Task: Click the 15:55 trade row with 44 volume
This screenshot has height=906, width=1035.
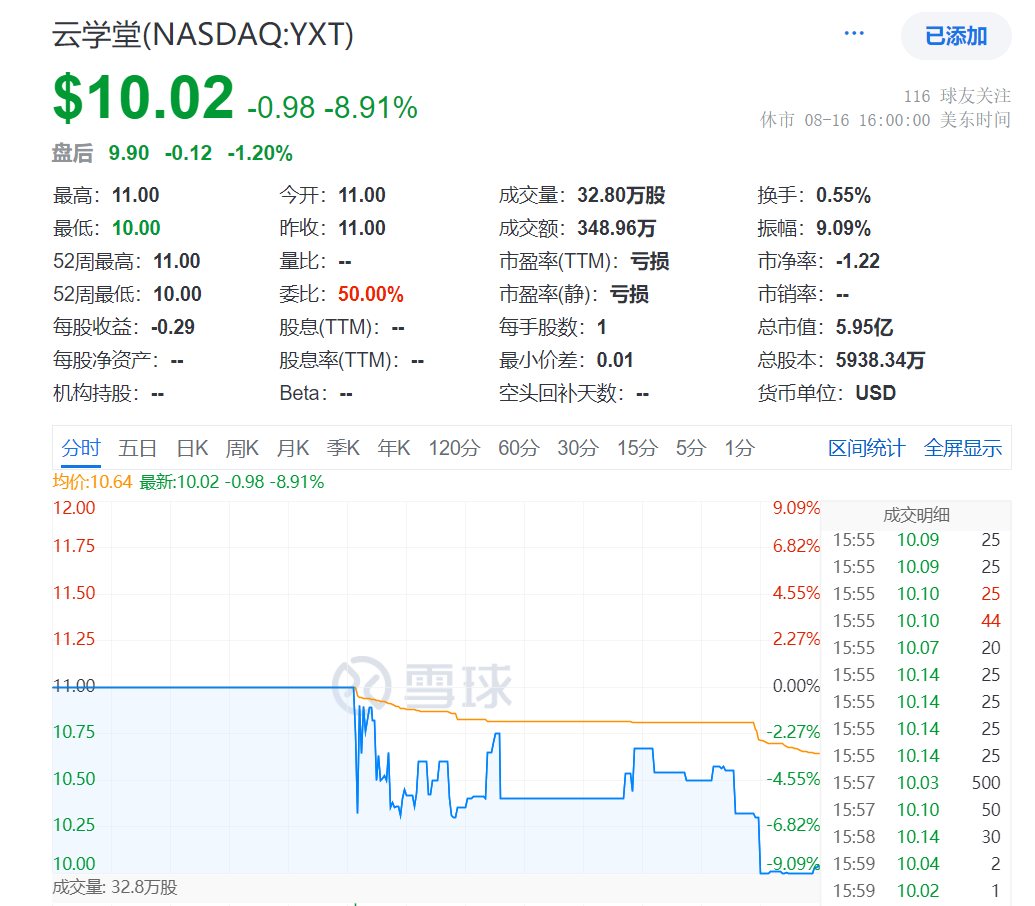Action: pos(916,621)
